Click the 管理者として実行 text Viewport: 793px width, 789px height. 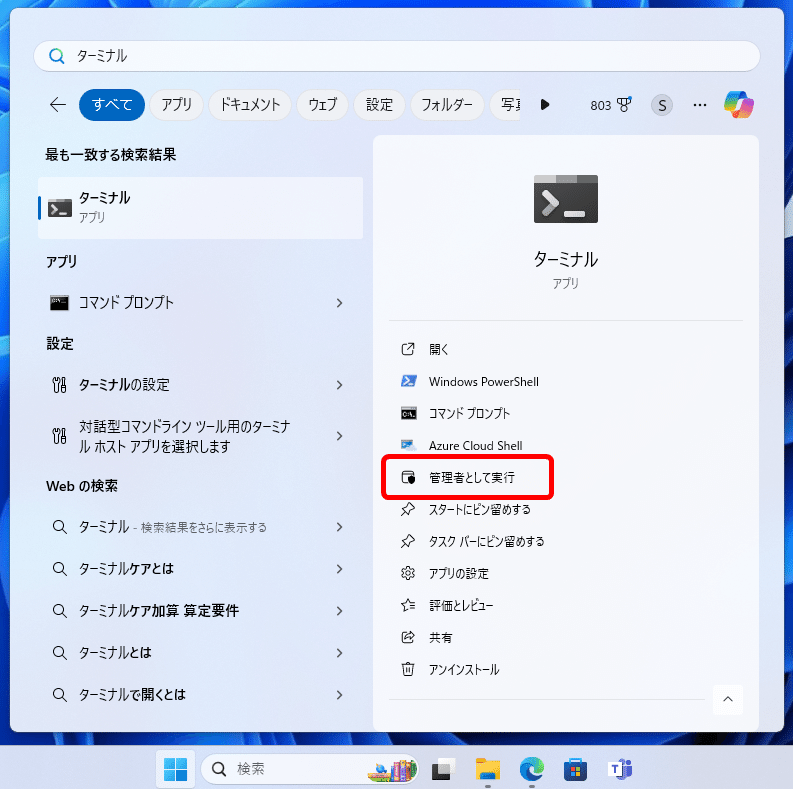(472, 477)
